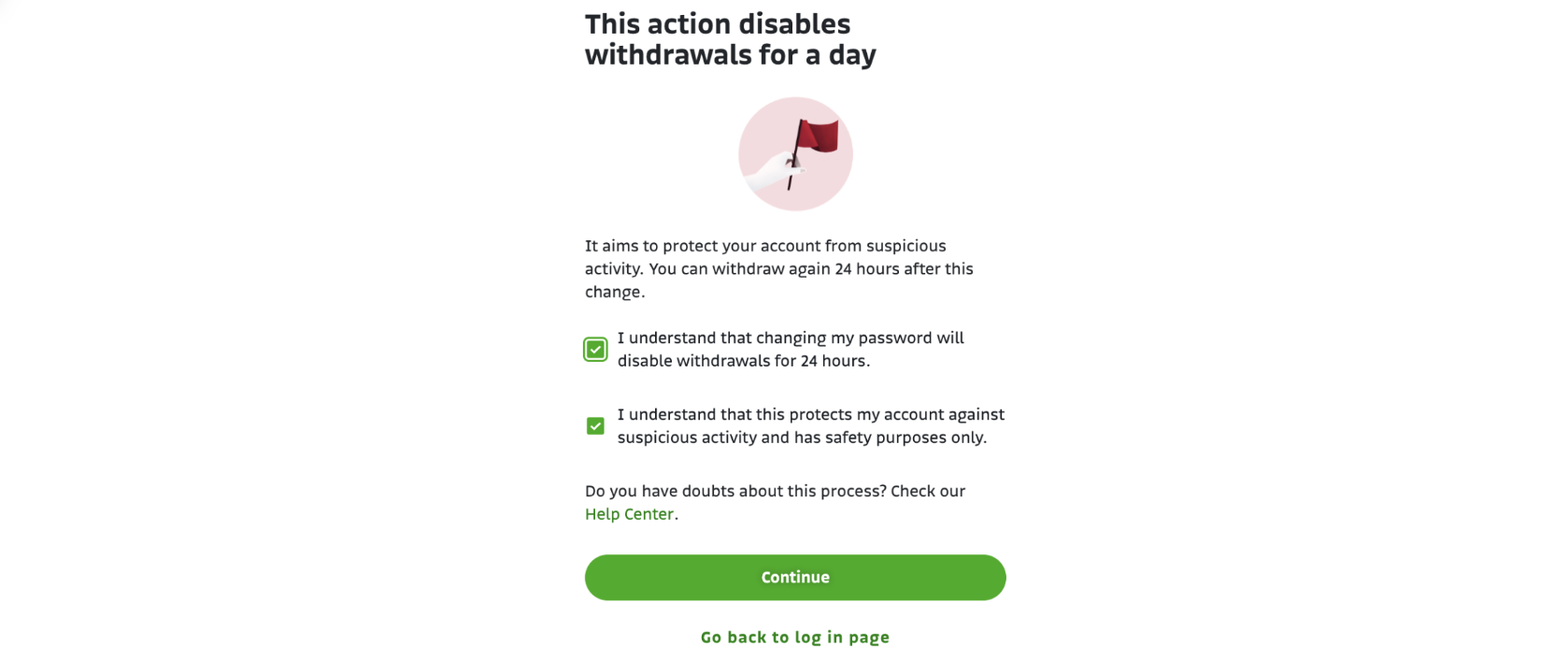Click label 'changing my password will disable'
Screen dimensions: 1568x660
click(791, 350)
